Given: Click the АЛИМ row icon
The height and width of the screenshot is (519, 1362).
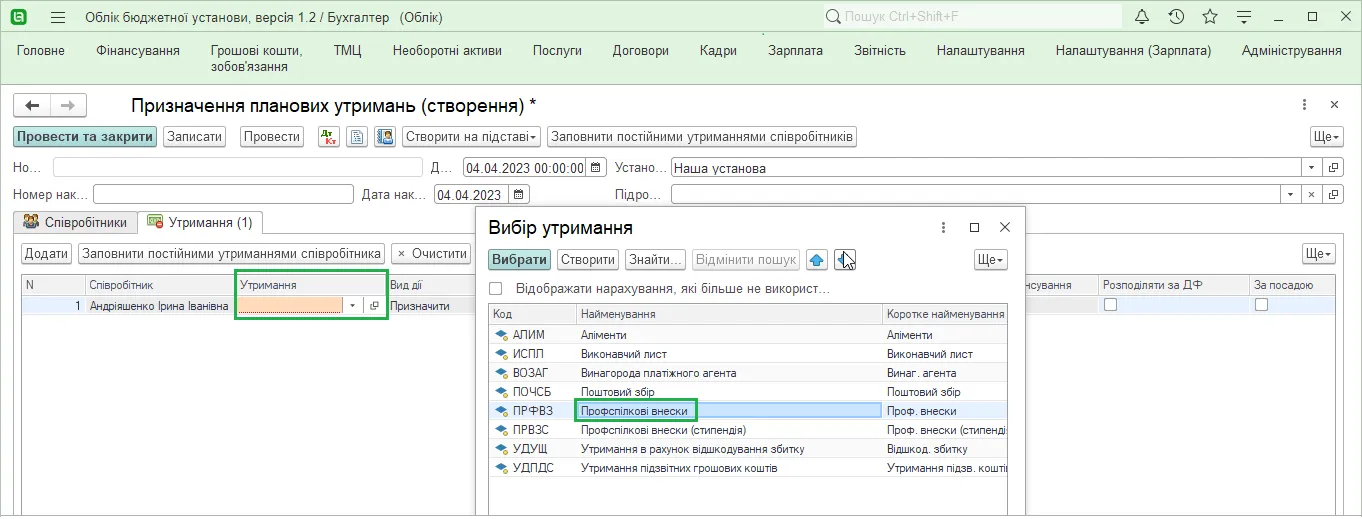Looking at the screenshot, I should coord(501,335).
